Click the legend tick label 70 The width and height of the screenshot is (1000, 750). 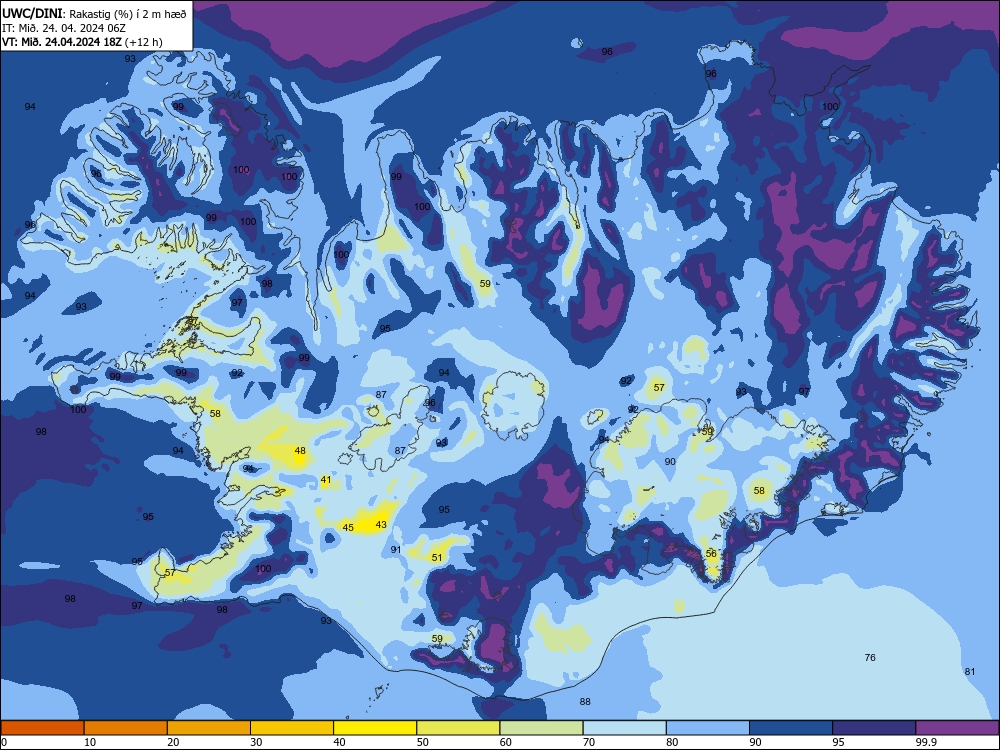(589, 742)
